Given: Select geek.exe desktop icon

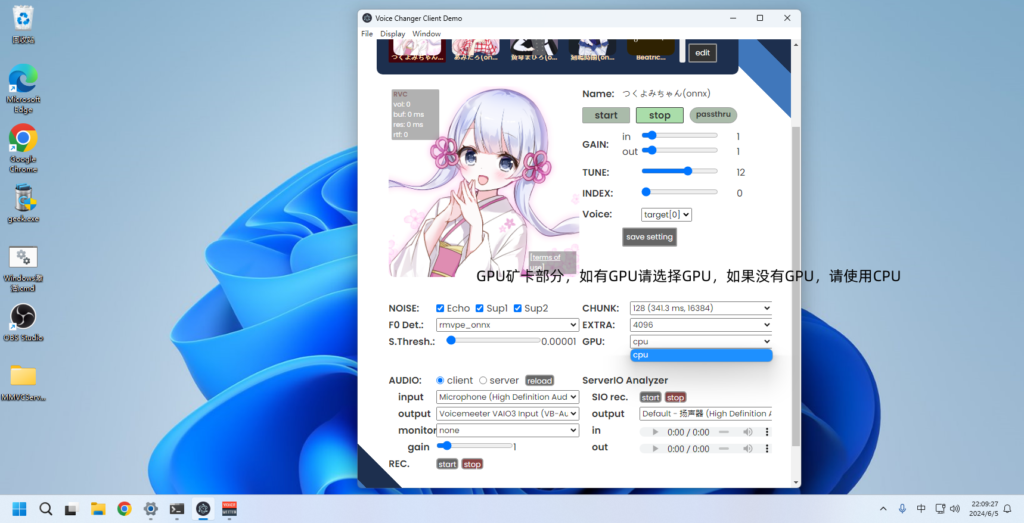Looking at the screenshot, I should tap(23, 203).
